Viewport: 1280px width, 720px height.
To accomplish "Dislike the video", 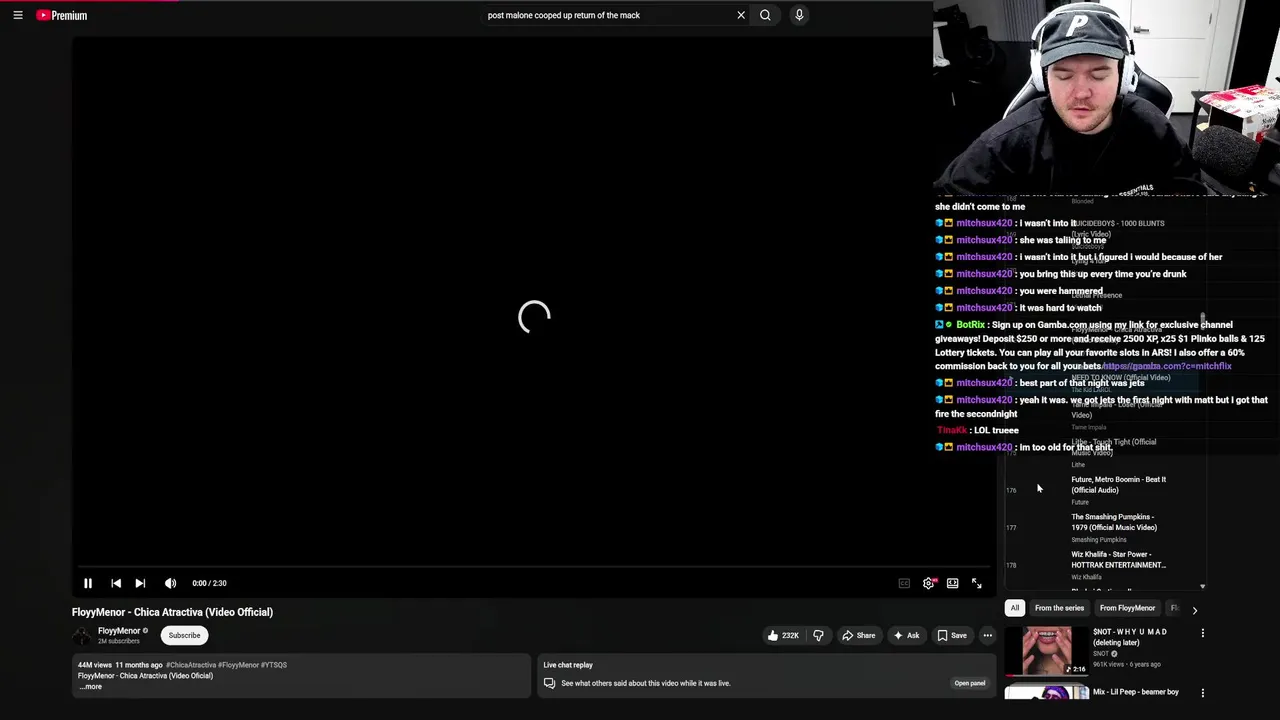I will point(818,635).
